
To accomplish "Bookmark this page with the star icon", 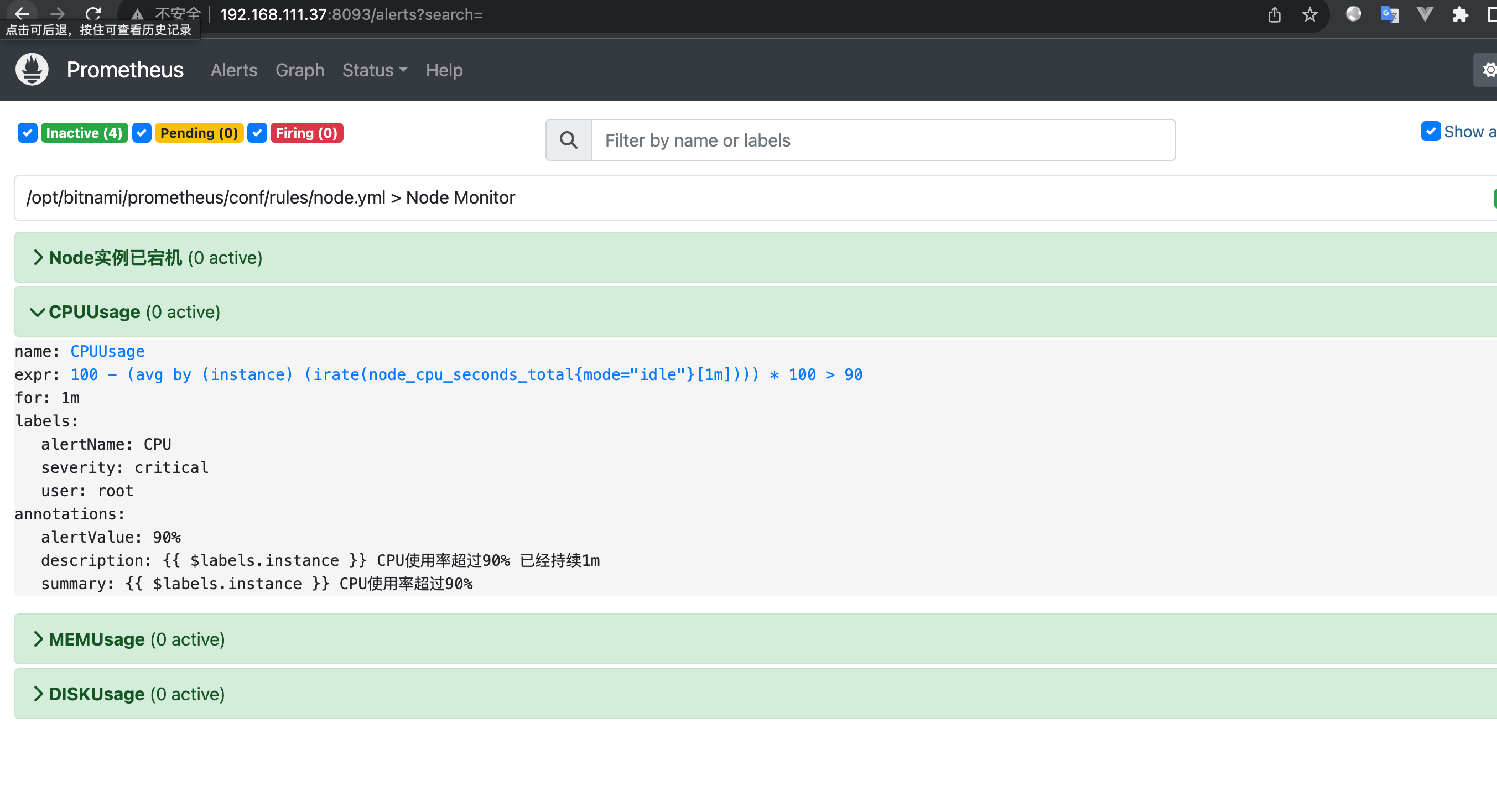I will click(x=1309, y=14).
